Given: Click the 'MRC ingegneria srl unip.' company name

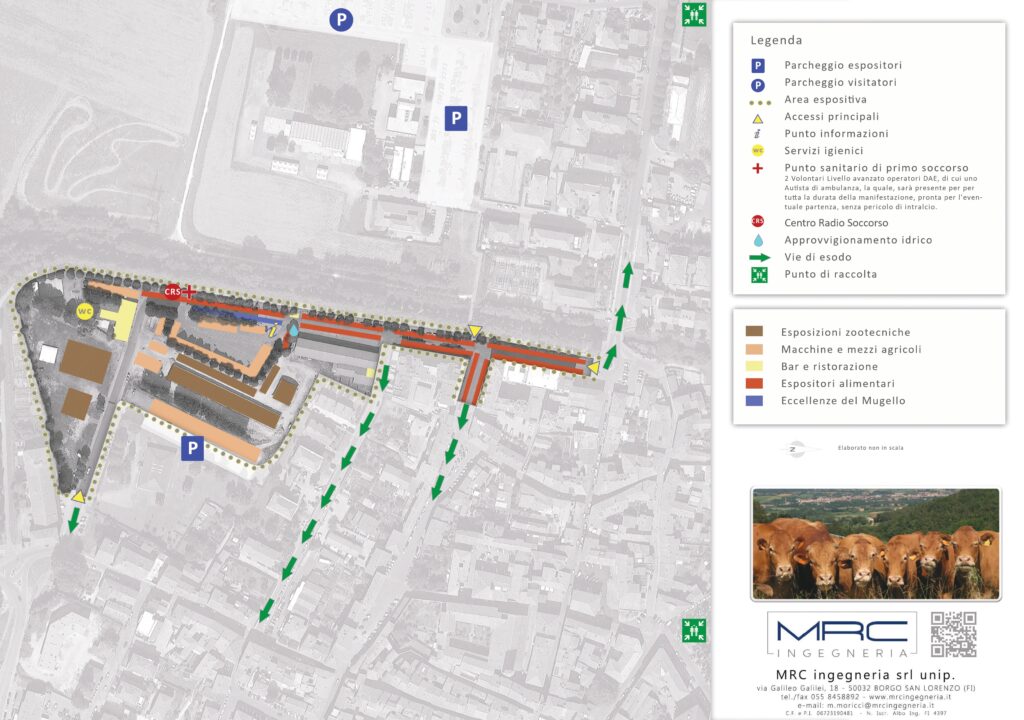Looking at the screenshot, I should coord(865,675).
